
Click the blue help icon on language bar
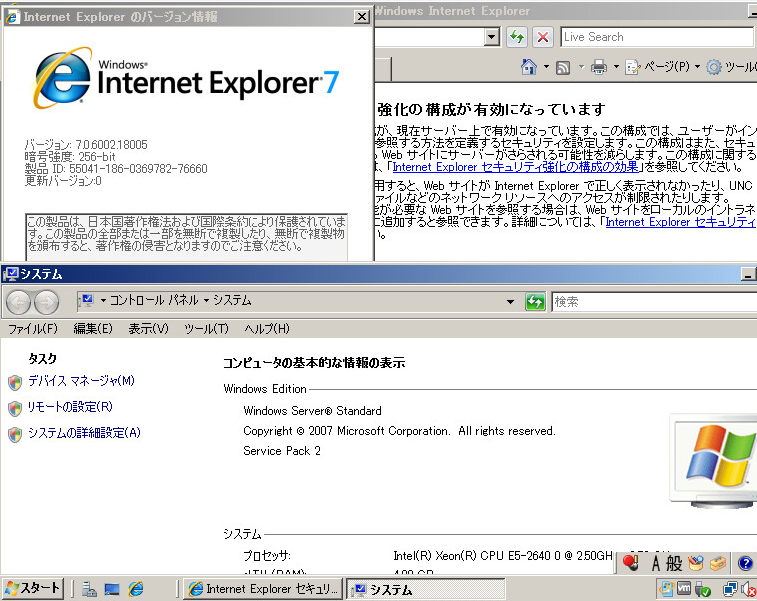[x=745, y=563]
